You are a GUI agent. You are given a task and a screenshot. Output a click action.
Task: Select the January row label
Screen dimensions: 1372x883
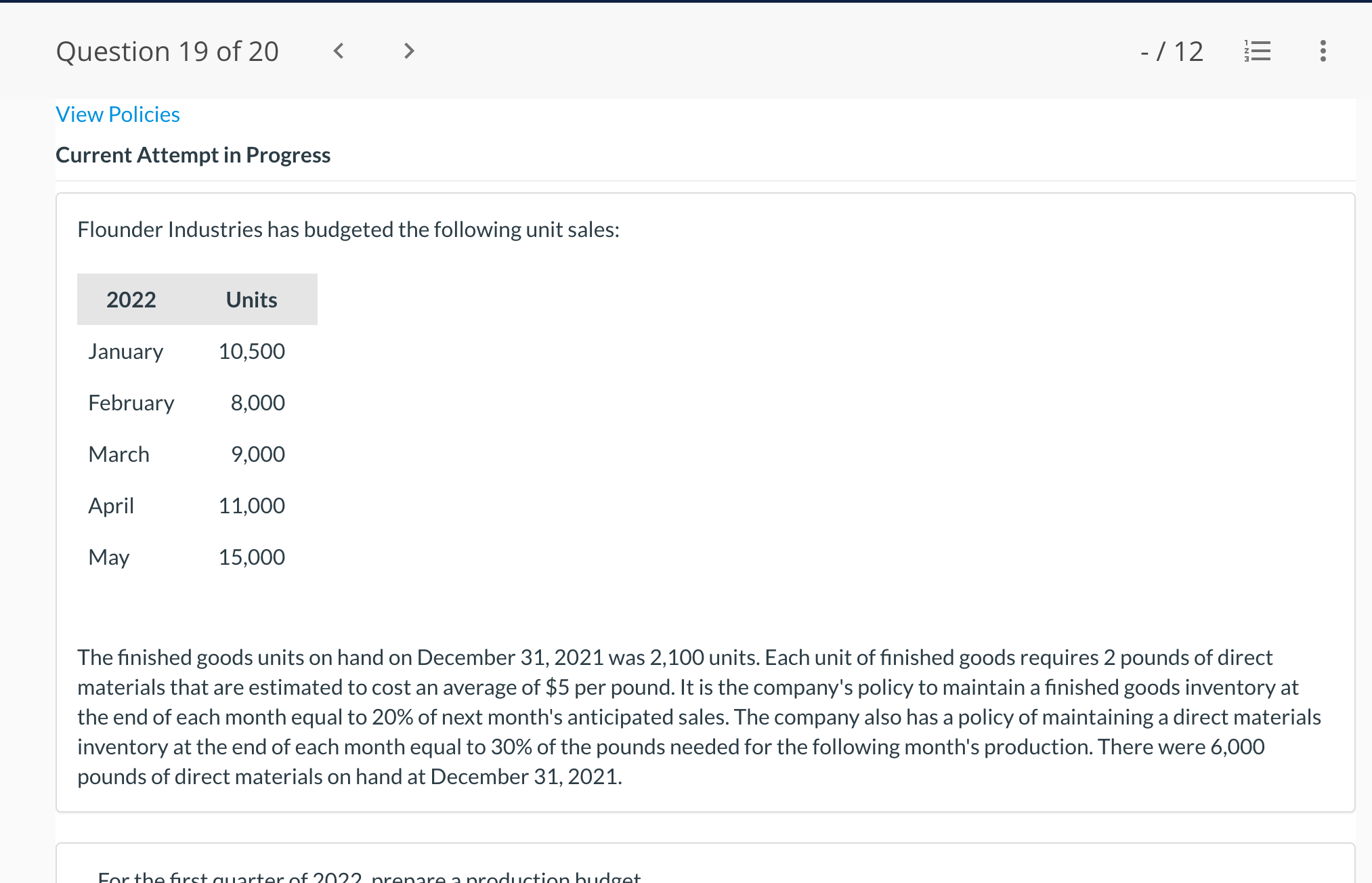pos(126,351)
